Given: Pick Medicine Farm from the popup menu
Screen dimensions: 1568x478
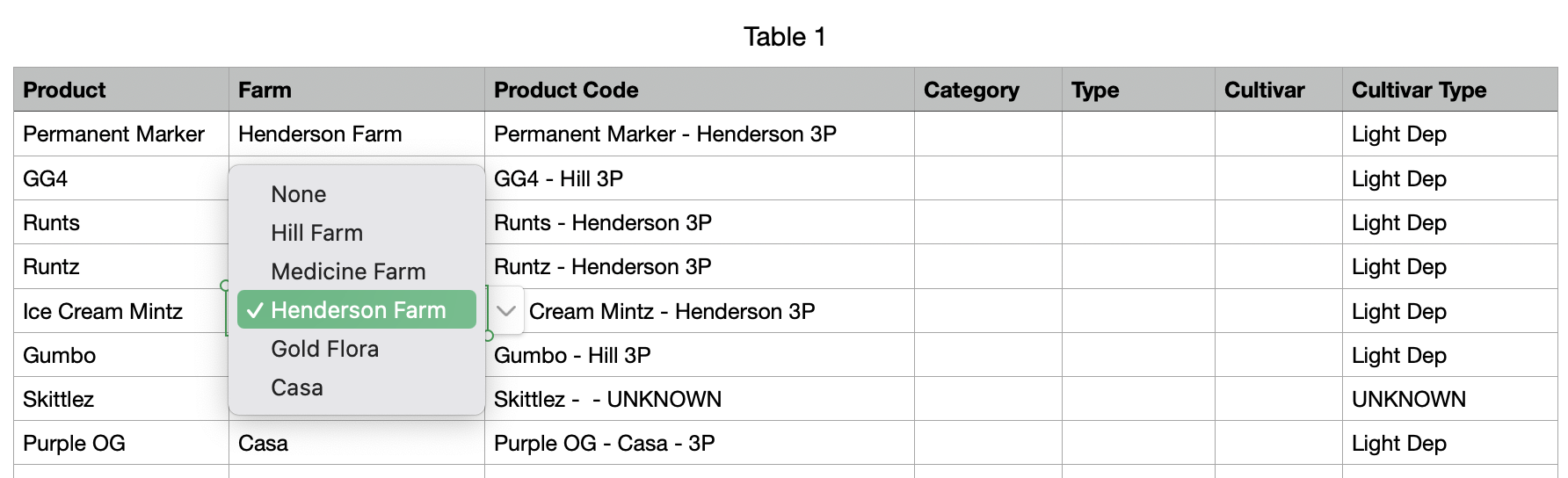Looking at the screenshot, I should (357, 272).
